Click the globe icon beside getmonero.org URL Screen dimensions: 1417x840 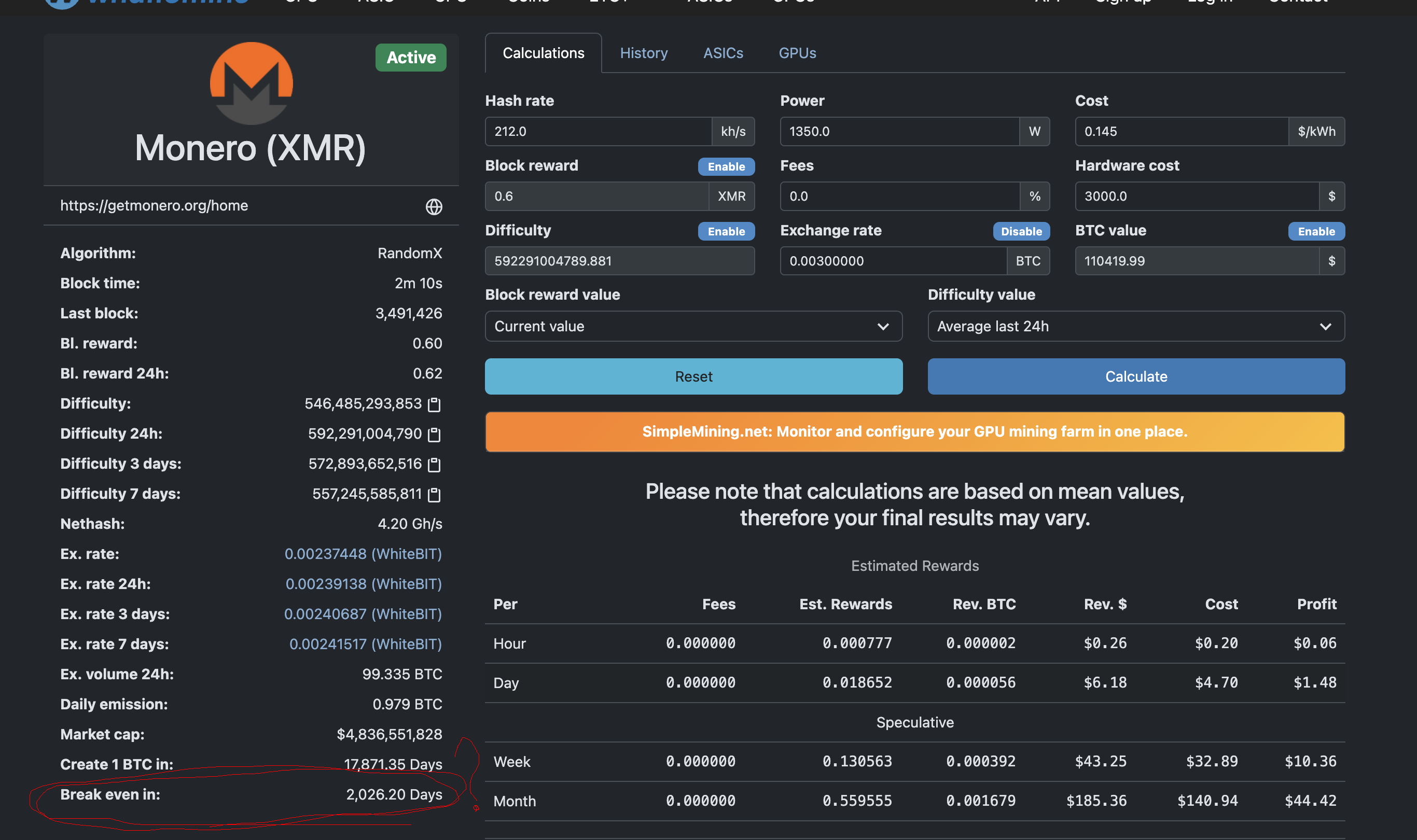[434, 206]
